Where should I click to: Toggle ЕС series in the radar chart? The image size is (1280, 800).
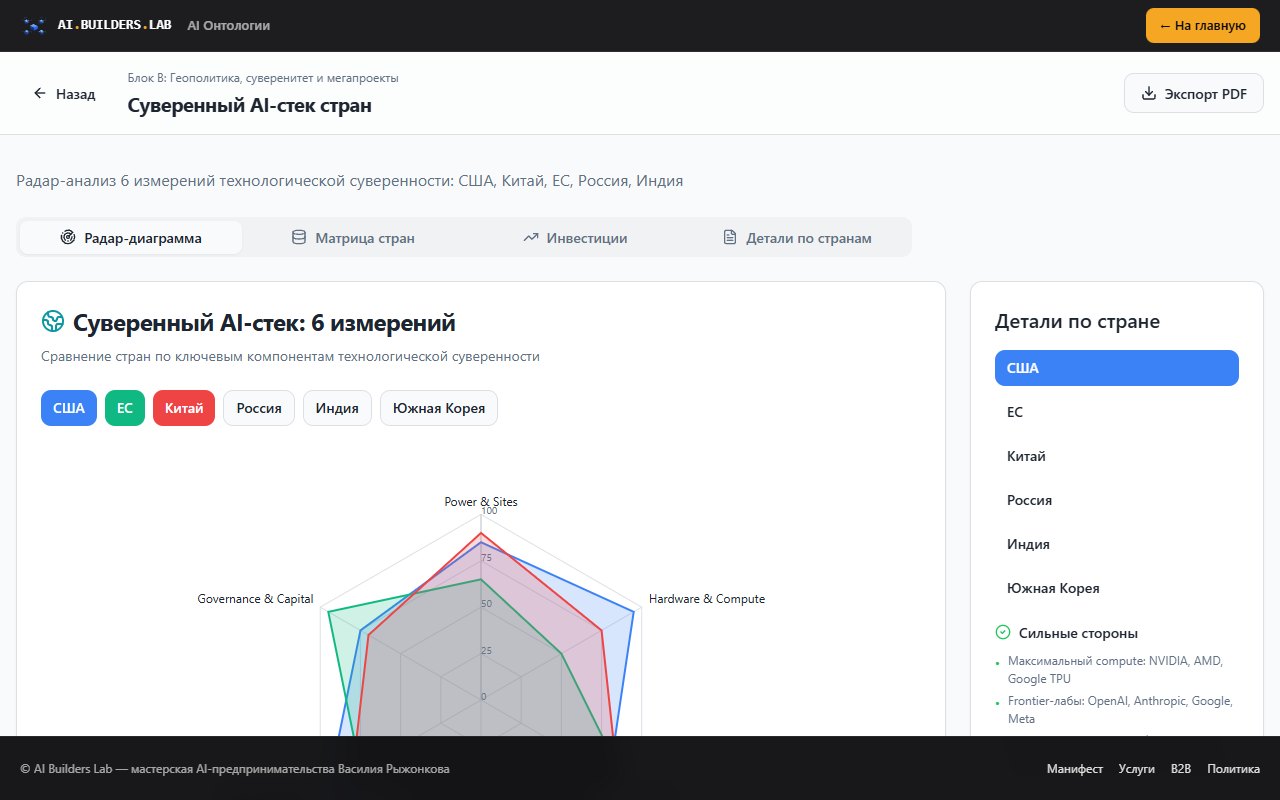pos(125,408)
